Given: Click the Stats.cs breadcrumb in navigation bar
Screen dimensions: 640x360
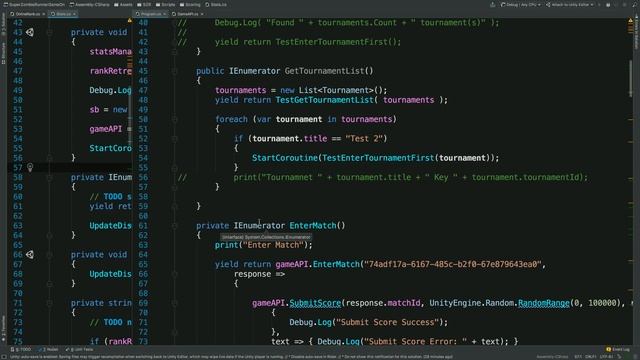Looking at the screenshot, I should click(216, 4).
